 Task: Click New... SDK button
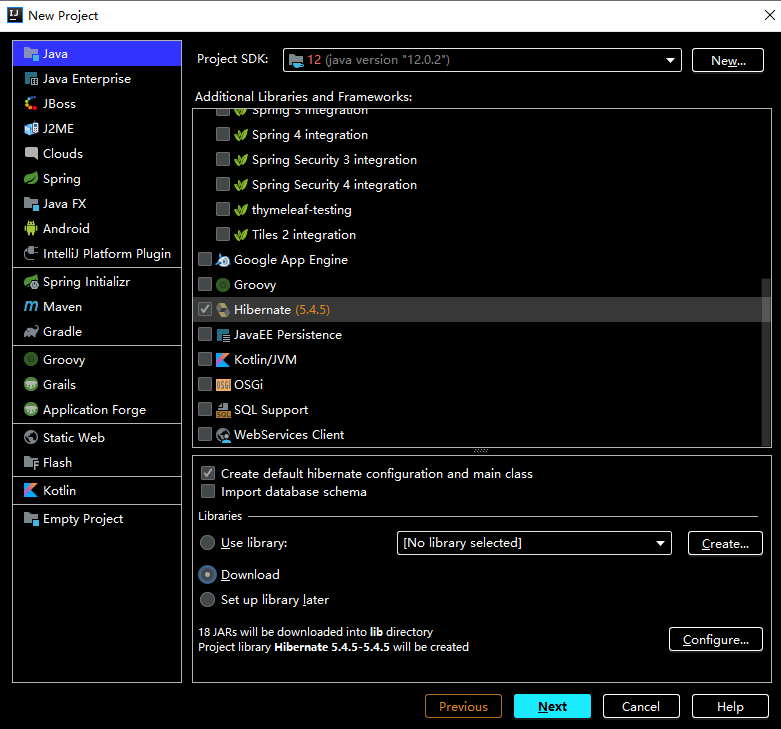728,60
